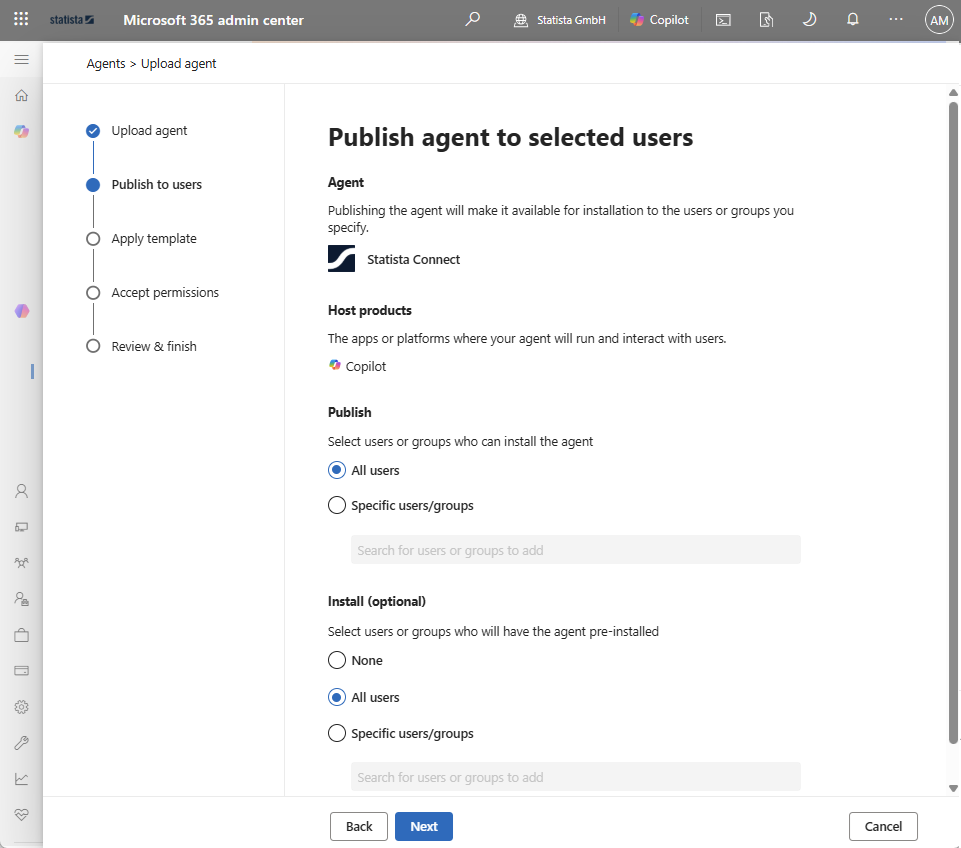Click the Back button
The width and height of the screenshot is (961, 848).
[x=359, y=826]
